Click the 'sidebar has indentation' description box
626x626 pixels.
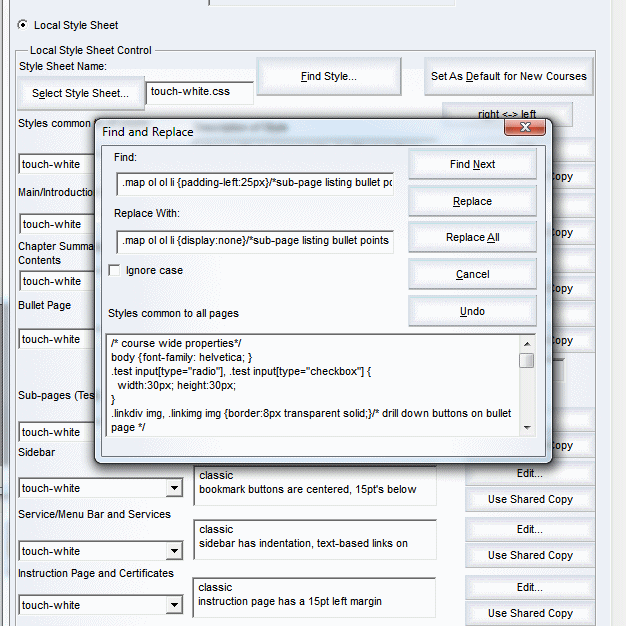click(315, 539)
